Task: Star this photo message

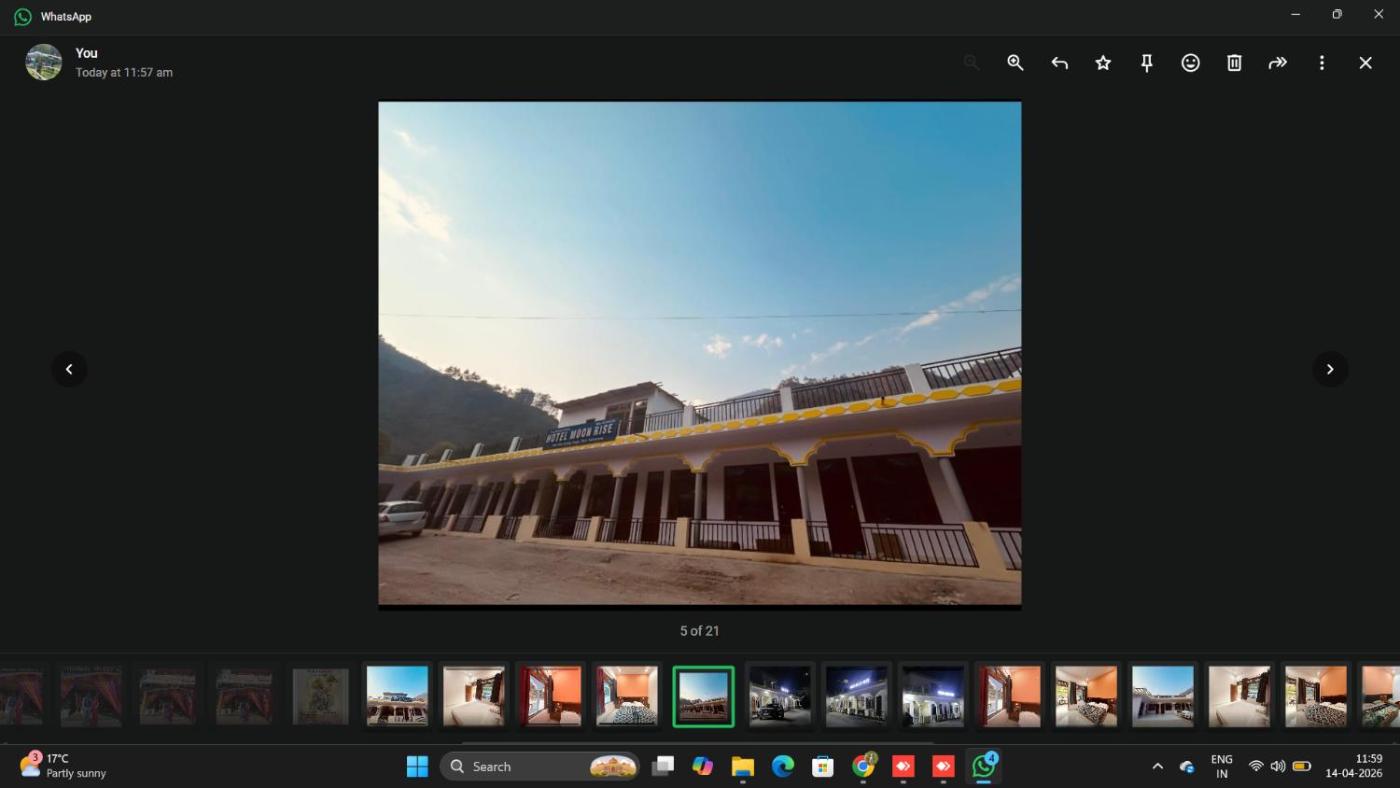Action: (x=1103, y=63)
